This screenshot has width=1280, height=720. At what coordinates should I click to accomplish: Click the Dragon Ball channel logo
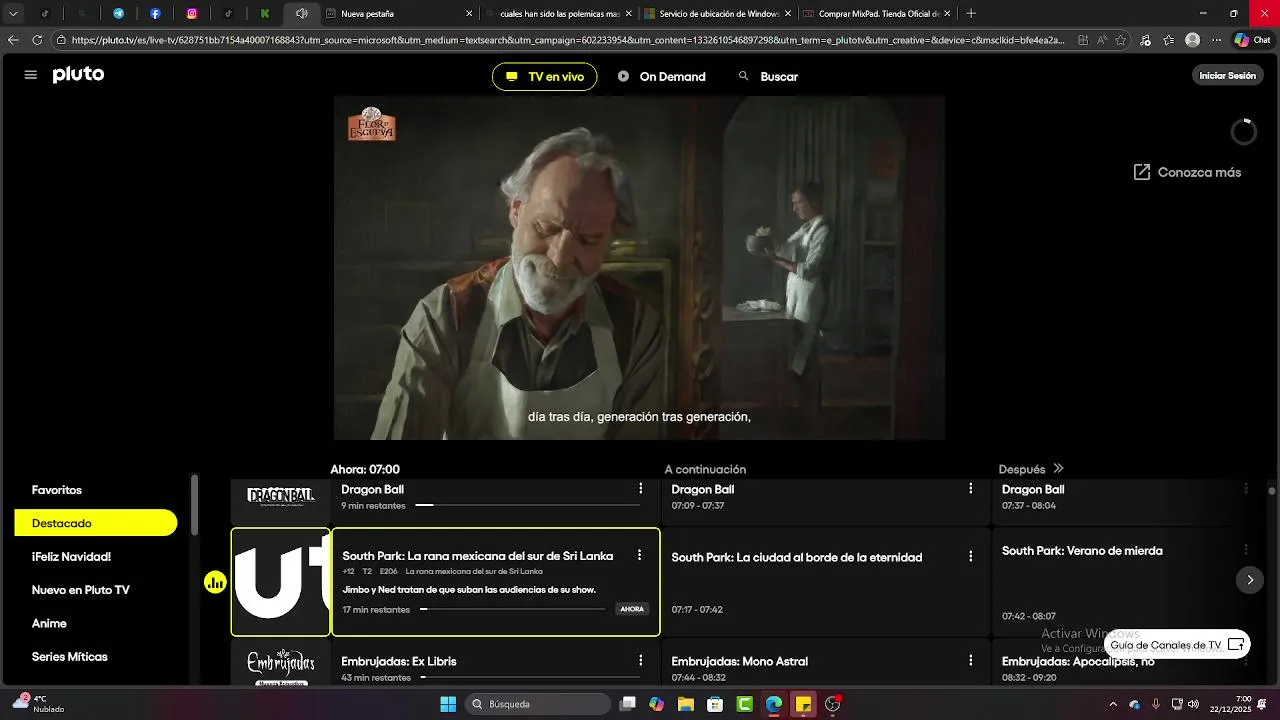click(281, 496)
